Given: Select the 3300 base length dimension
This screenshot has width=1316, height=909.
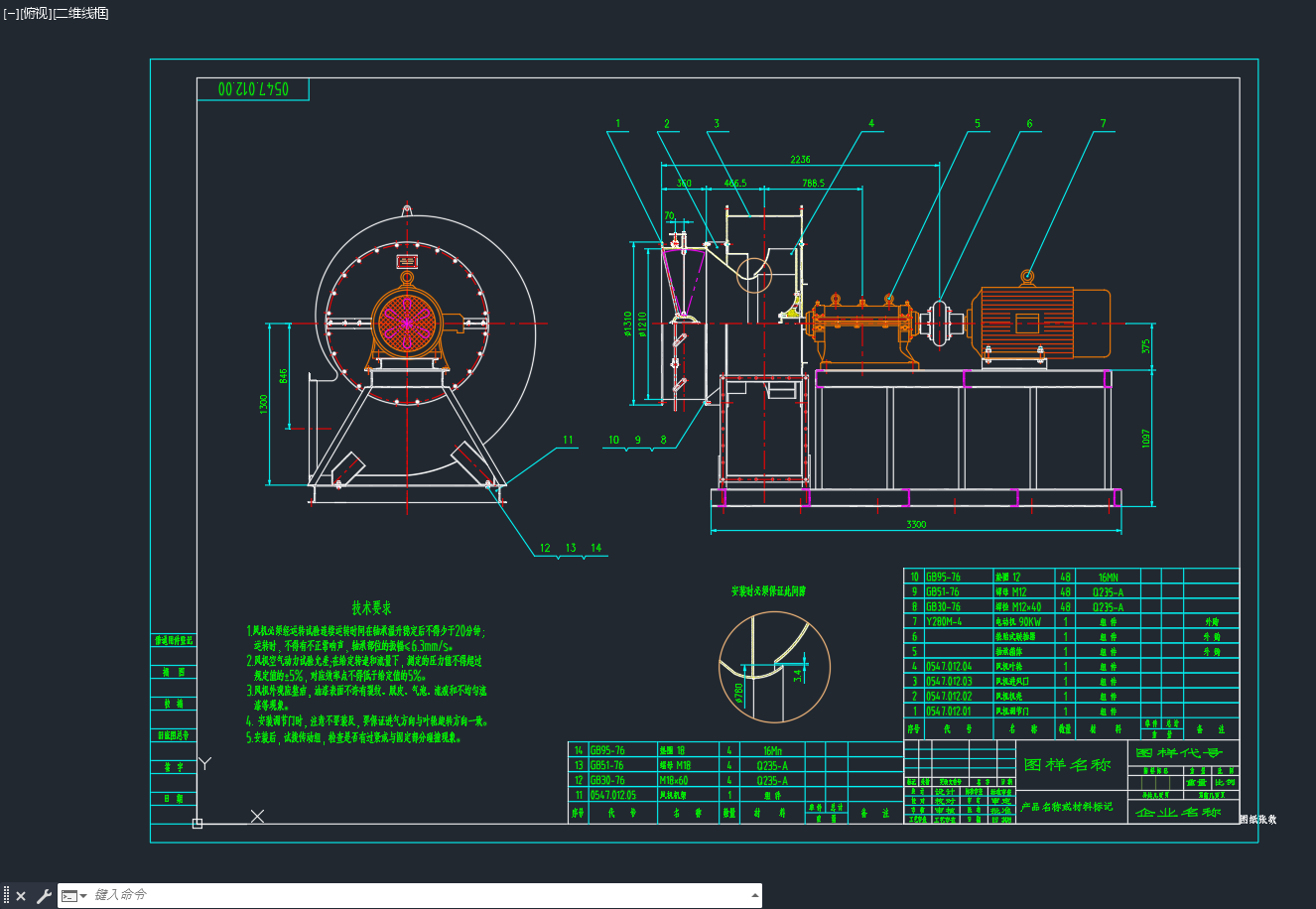Looking at the screenshot, I should (x=916, y=524).
